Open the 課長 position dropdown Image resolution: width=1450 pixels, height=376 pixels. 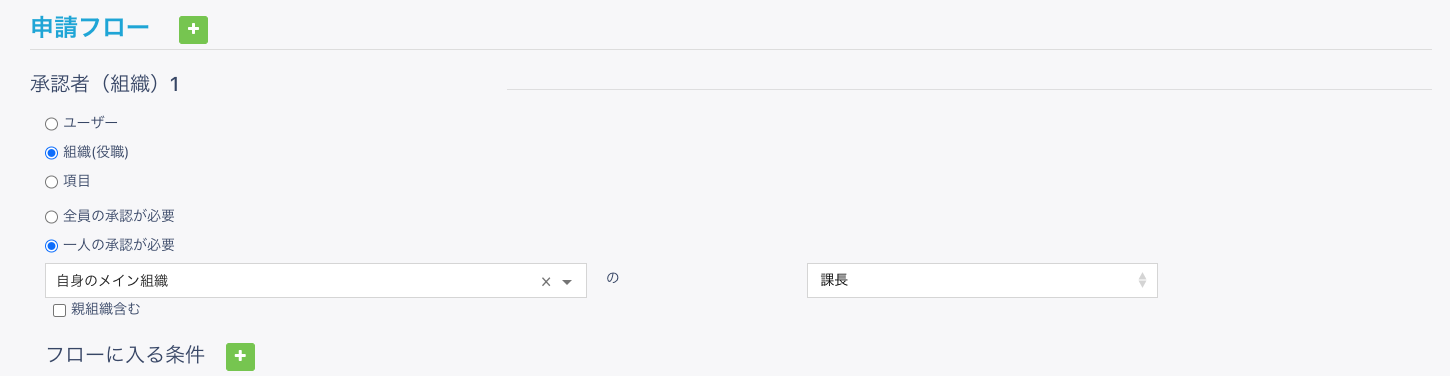[982, 281]
